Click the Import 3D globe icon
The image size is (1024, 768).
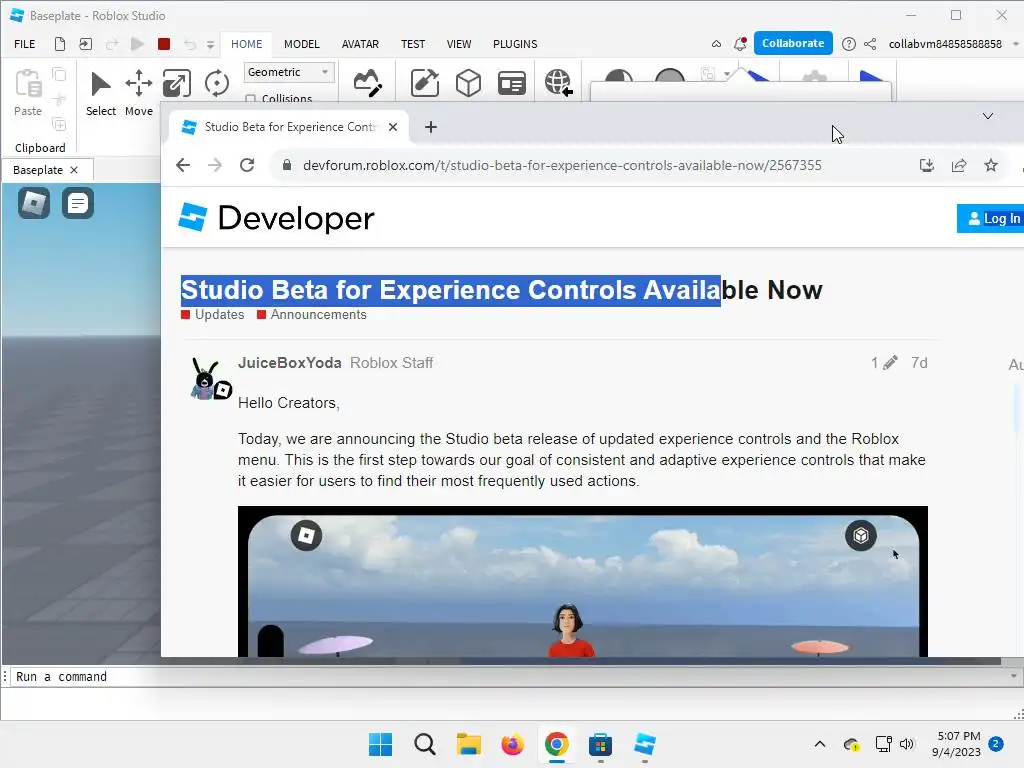coord(558,84)
